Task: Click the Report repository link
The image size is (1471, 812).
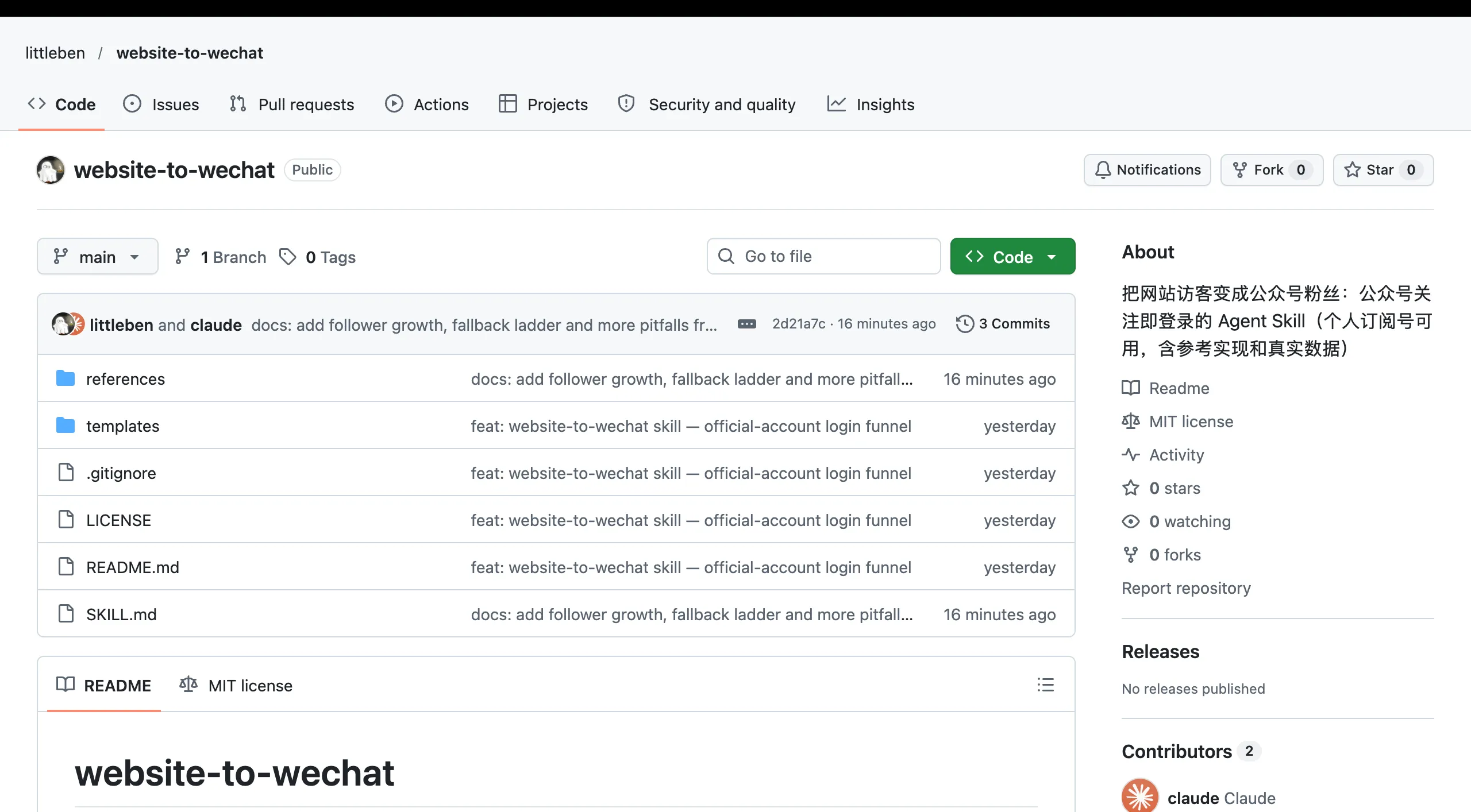Action: [x=1186, y=588]
